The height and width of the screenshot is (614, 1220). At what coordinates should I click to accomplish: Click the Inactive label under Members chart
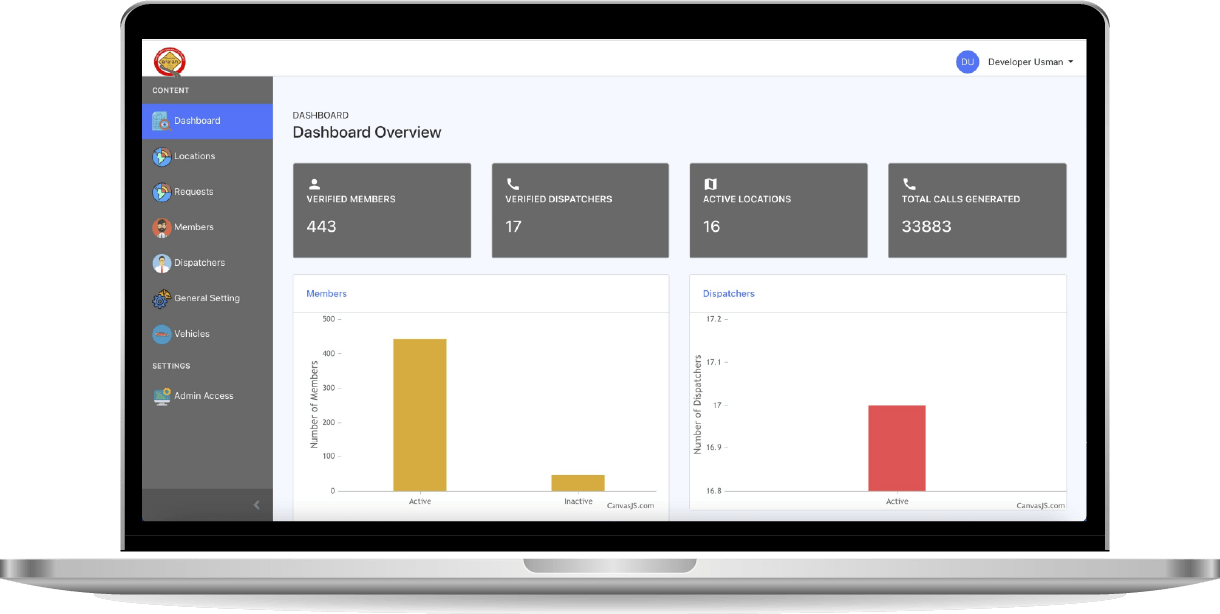tap(578, 501)
